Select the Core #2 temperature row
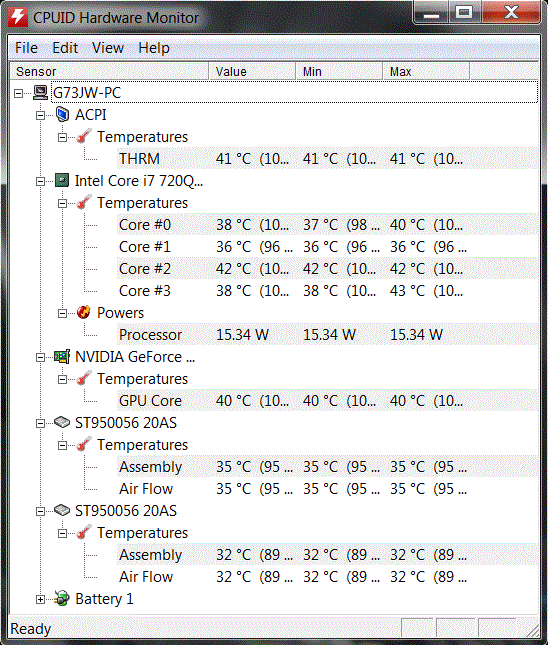548x645 pixels. pyautogui.click(x=327, y=268)
